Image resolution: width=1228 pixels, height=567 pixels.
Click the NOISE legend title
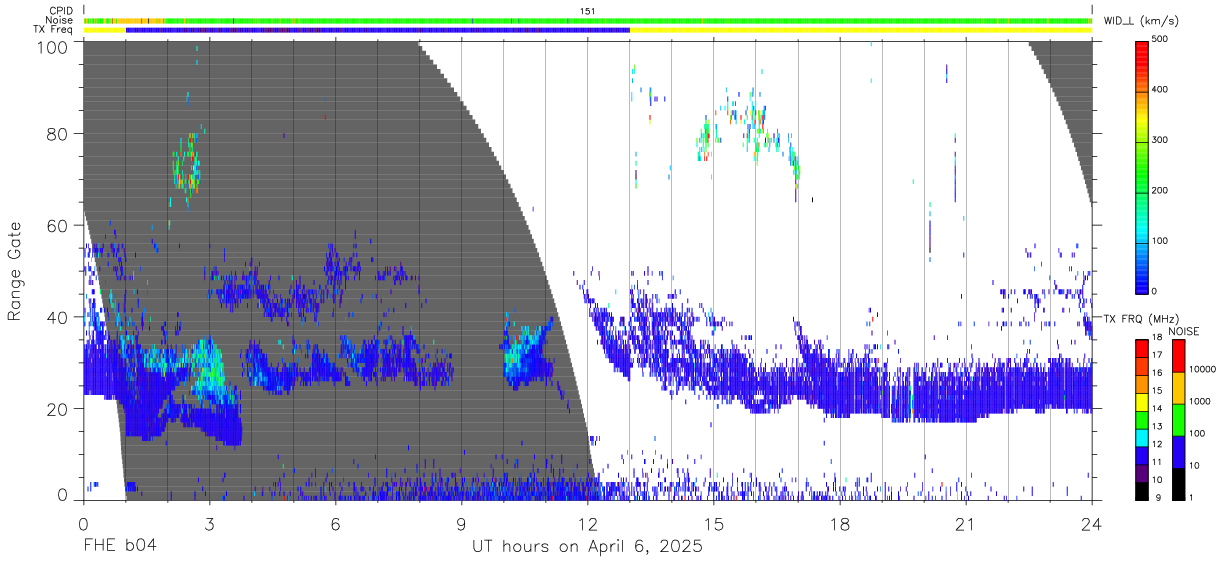coord(1184,330)
